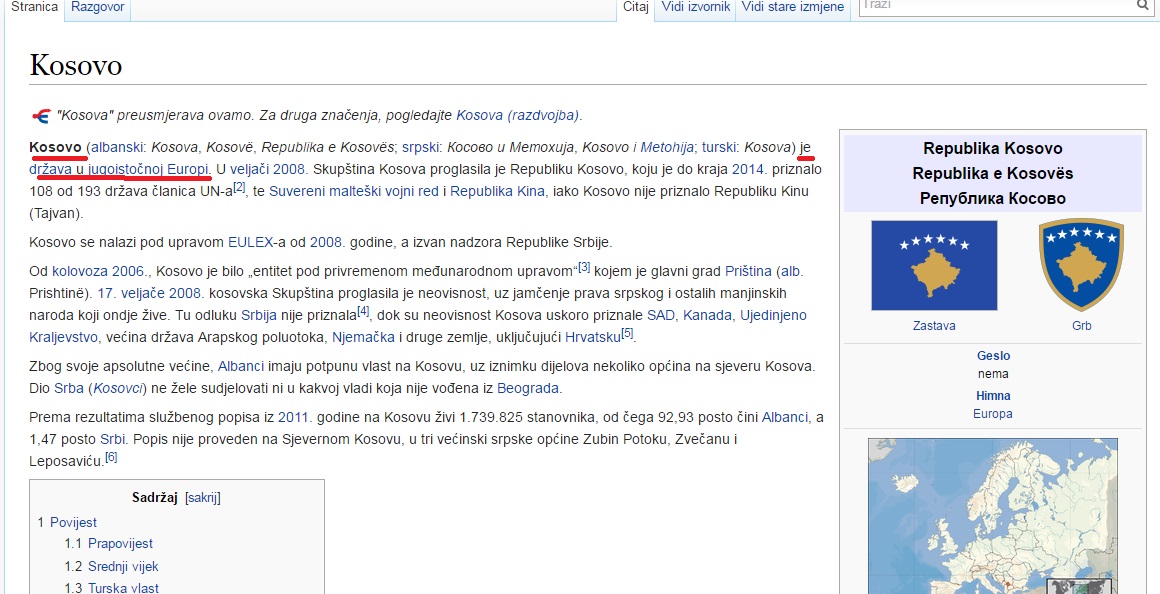Open the srpski language link
The image size is (1160, 594).
tap(421, 147)
